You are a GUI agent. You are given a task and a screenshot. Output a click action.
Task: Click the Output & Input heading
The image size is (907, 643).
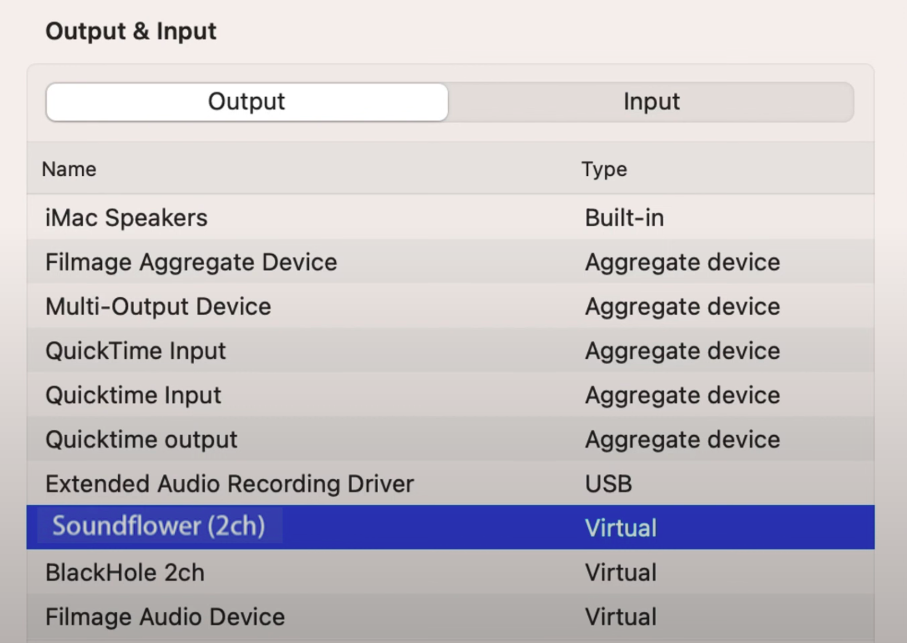click(x=131, y=31)
